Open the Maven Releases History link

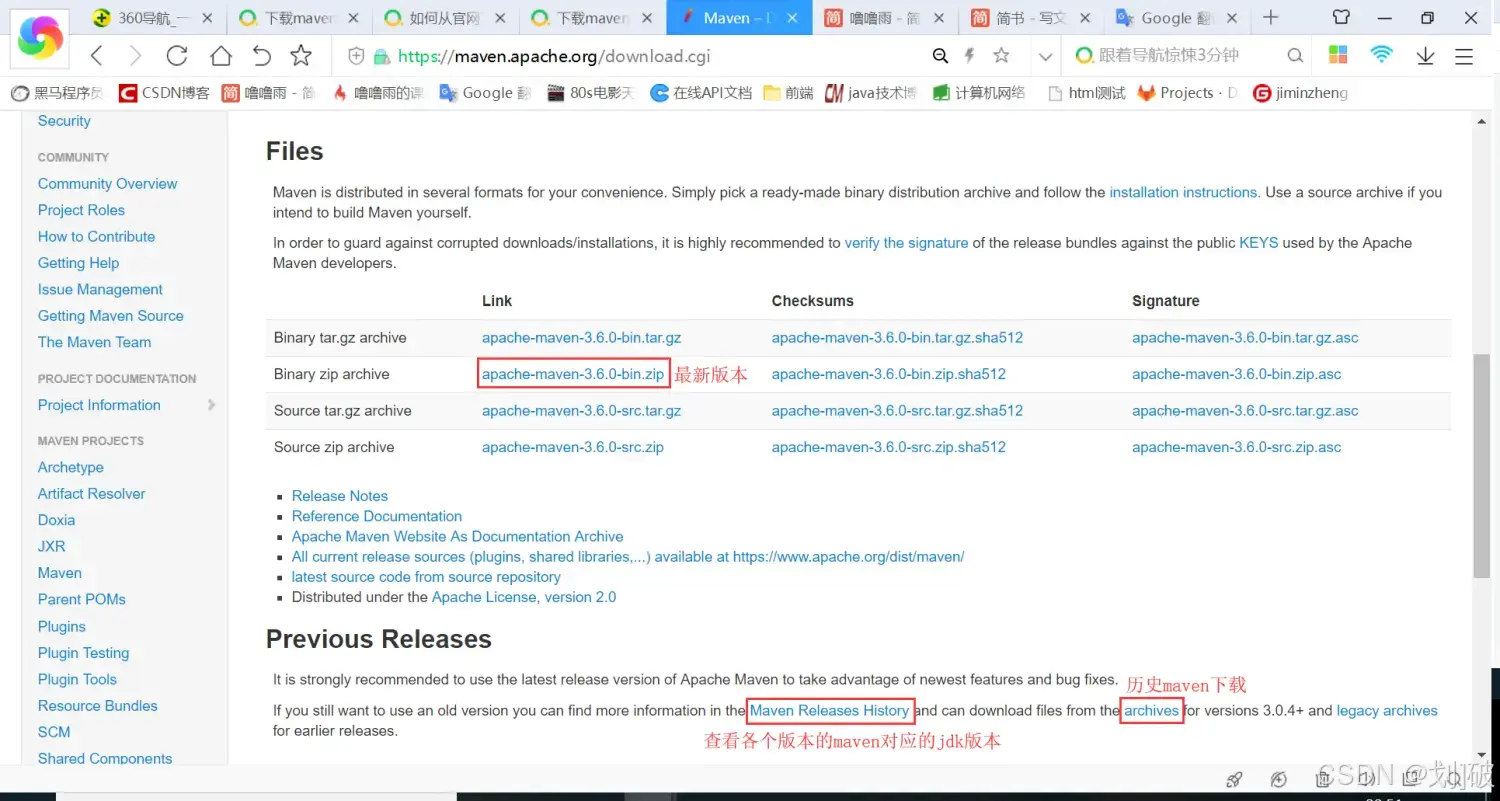829,711
